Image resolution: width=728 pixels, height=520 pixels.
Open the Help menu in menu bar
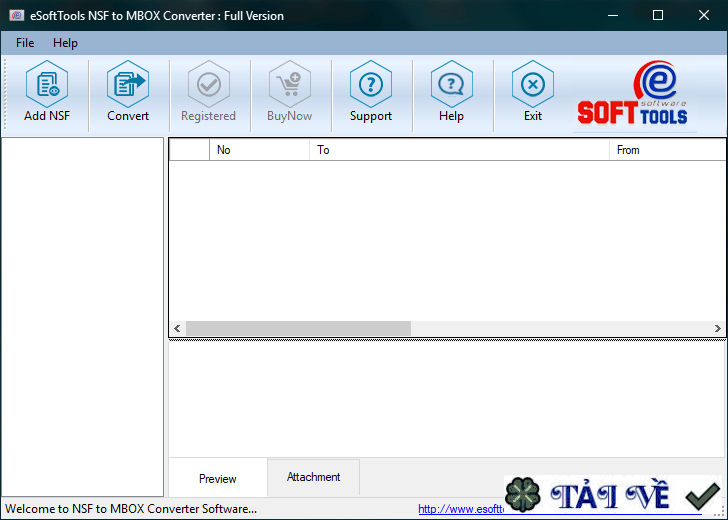(65, 43)
